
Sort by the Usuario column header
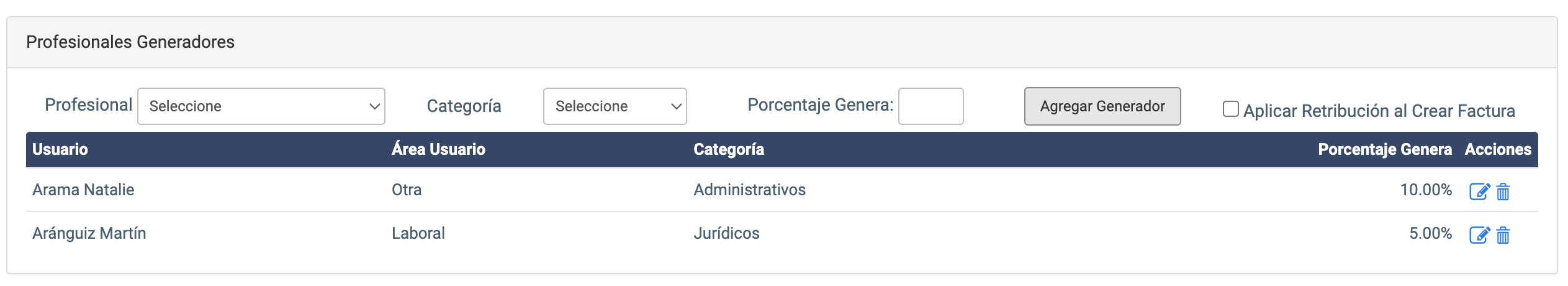[60, 149]
